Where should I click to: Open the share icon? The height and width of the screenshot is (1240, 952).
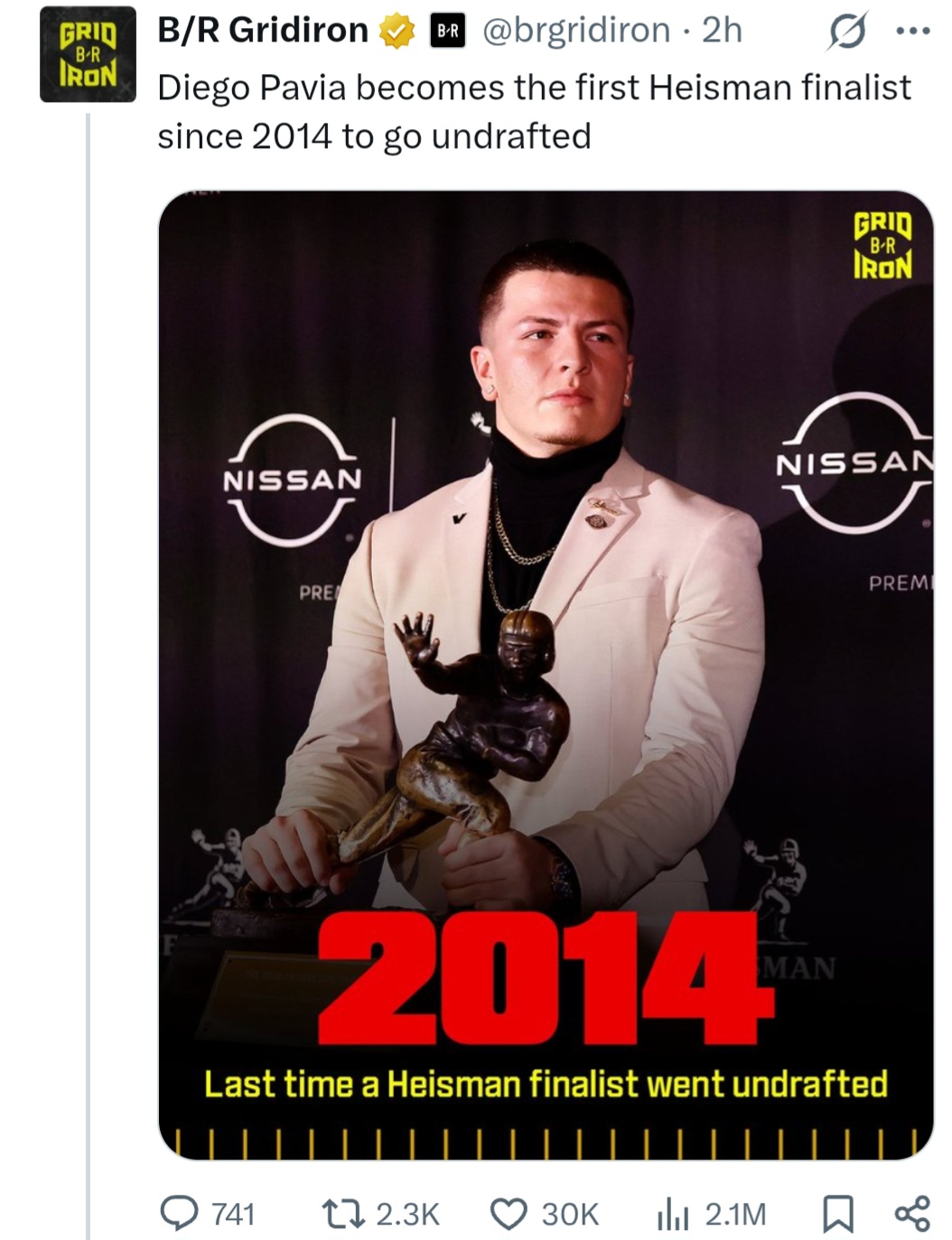pyautogui.click(x=911, y=1213)
